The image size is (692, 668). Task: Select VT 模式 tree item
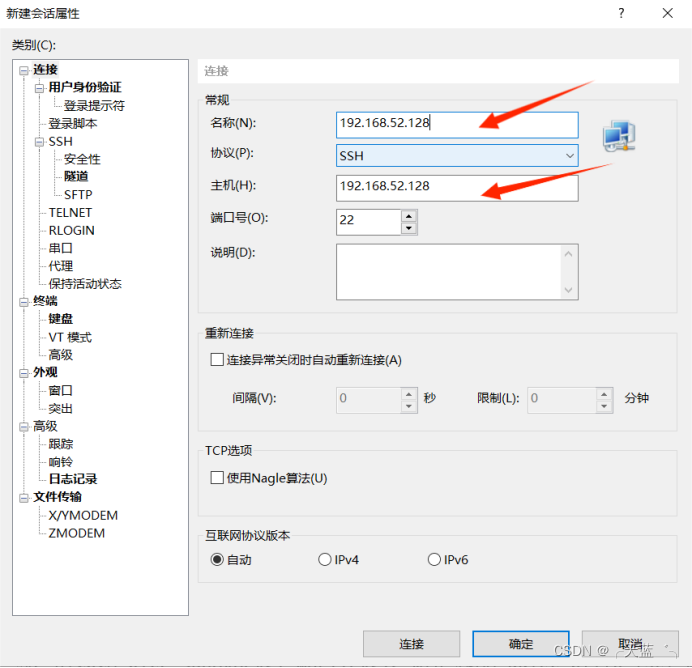point(70,337)
